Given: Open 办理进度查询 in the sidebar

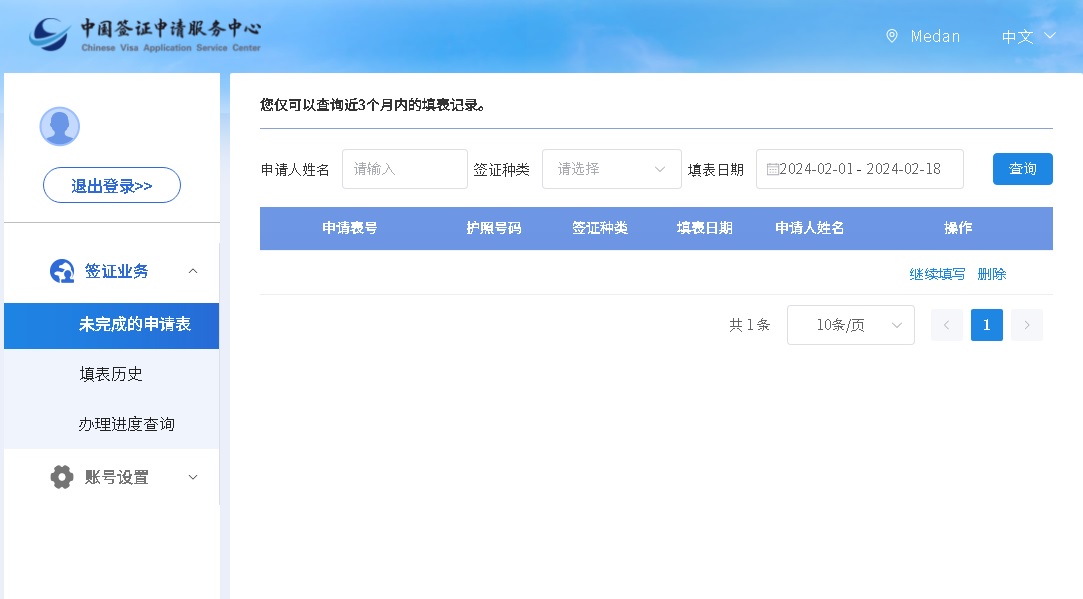Looking at the screenshot, I should (126, 424).
